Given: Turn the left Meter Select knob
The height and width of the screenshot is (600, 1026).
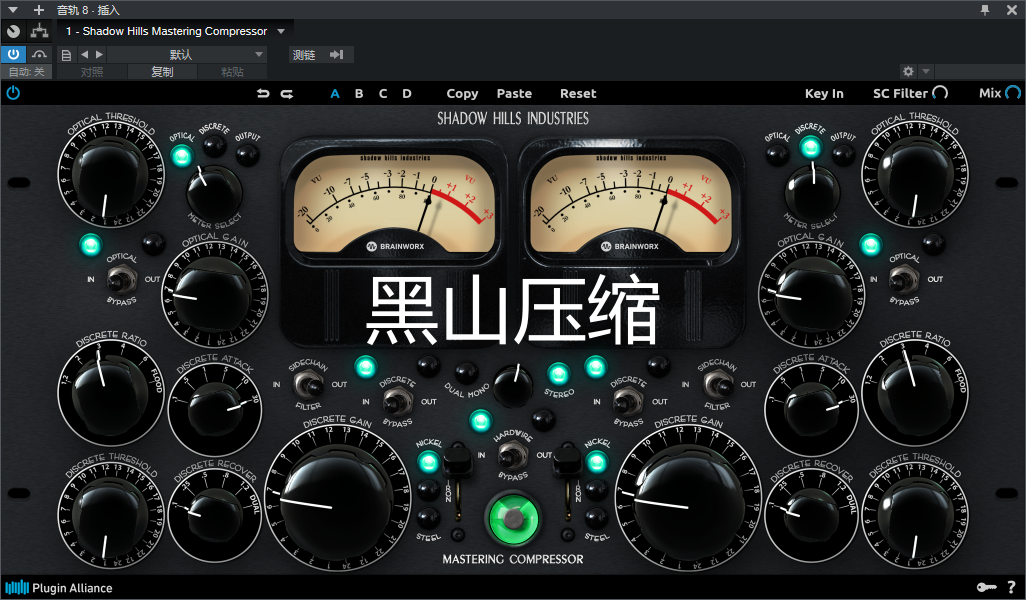Looking at the screenshot, I should pos(214,191).
